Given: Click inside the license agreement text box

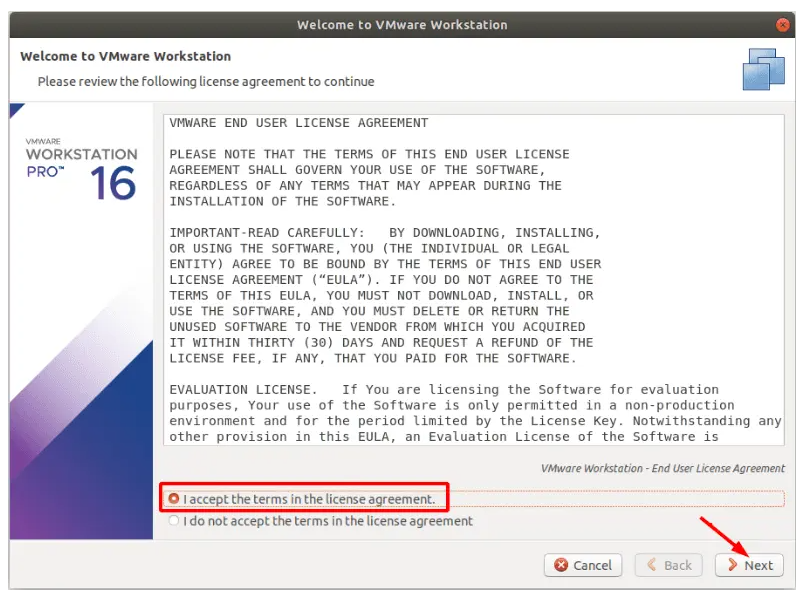Looking at the screenshot, I should (x=473, y=280).
